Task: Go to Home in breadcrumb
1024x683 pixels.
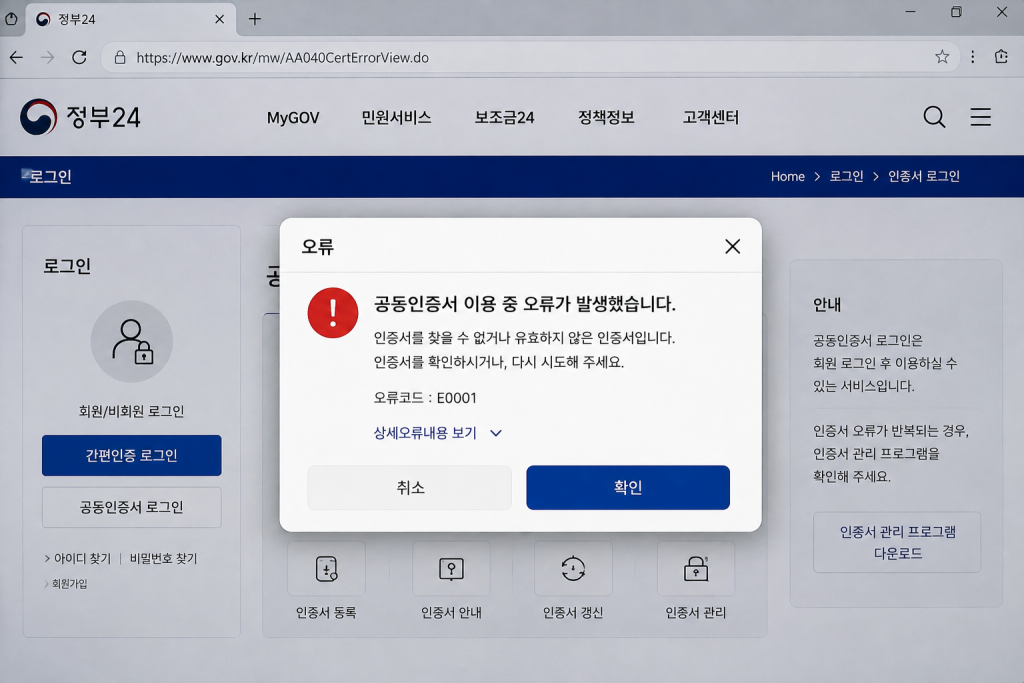Action: (788, 176)
